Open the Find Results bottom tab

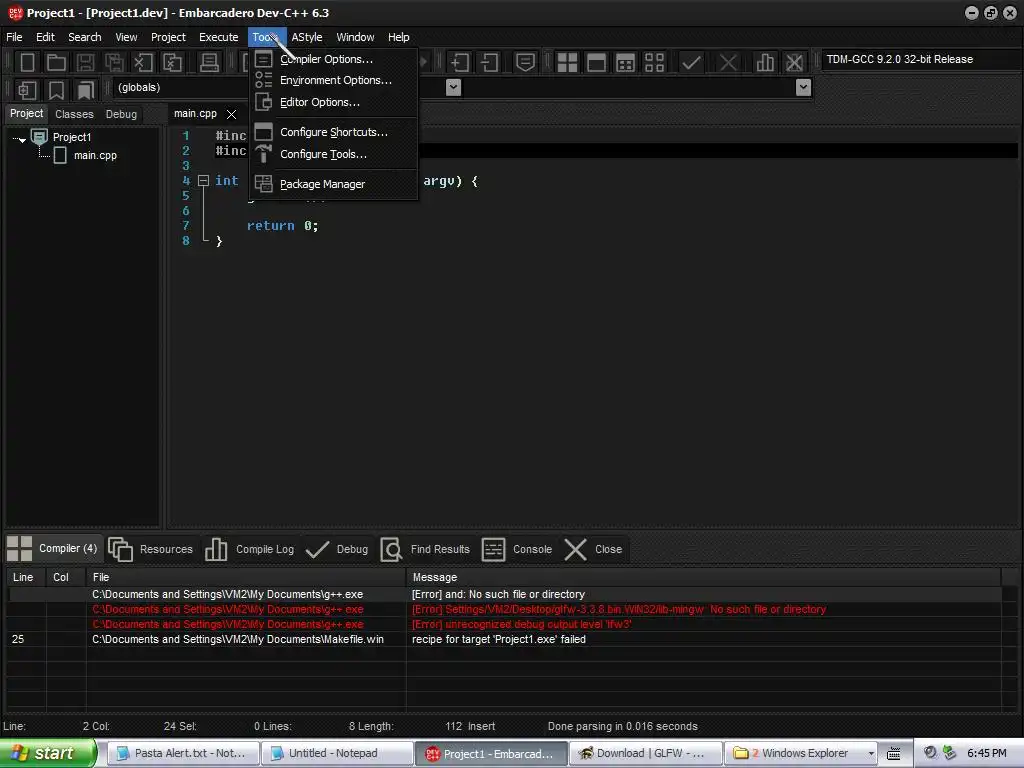click(x=425, y=549)
